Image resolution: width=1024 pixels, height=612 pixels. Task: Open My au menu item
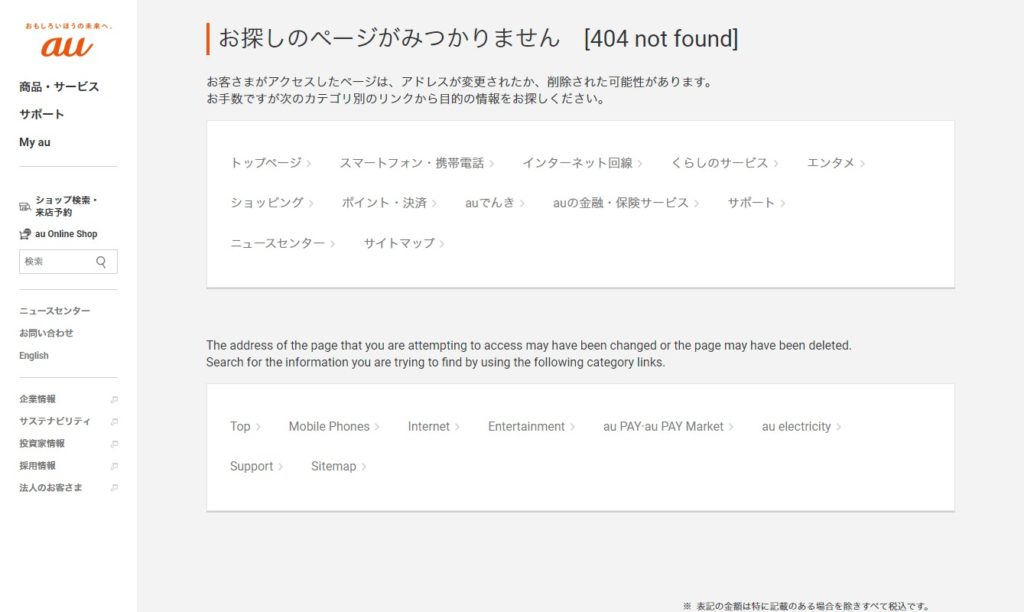pos(35,142)
